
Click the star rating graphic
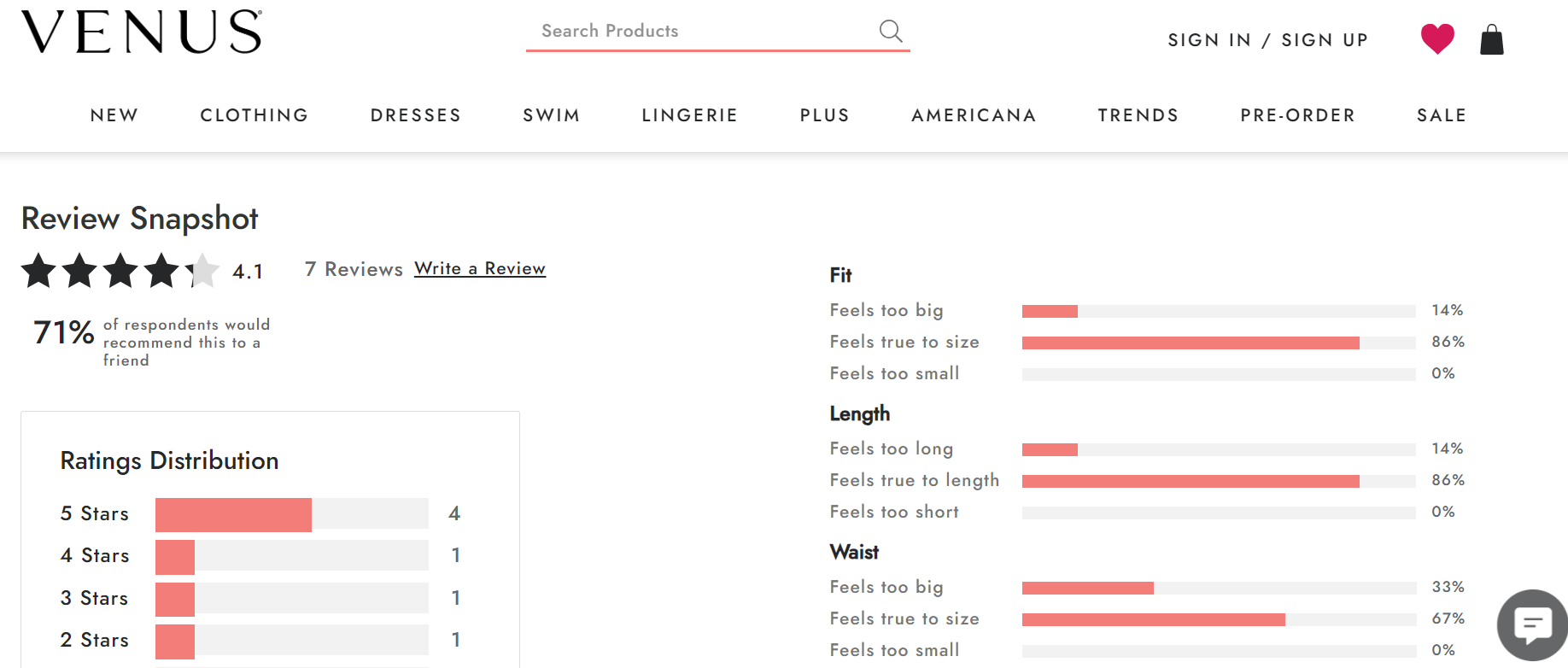[120, 271]
